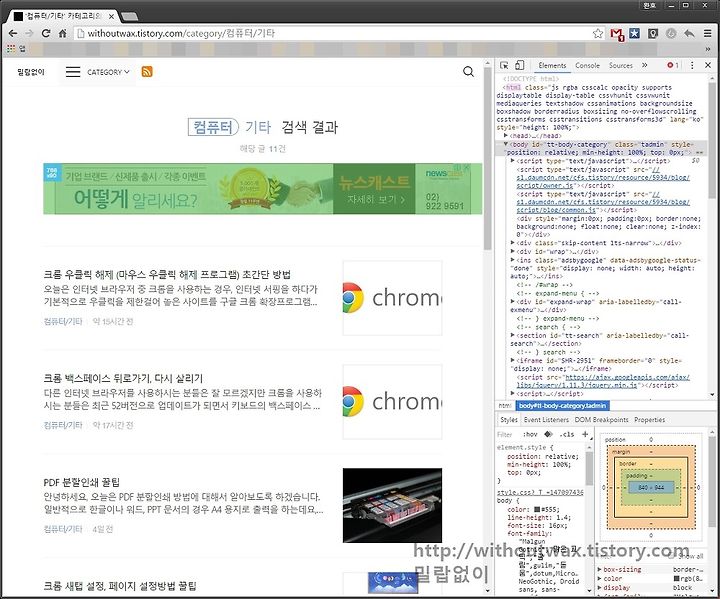Open the Event Listeners tab

[546, 420]
